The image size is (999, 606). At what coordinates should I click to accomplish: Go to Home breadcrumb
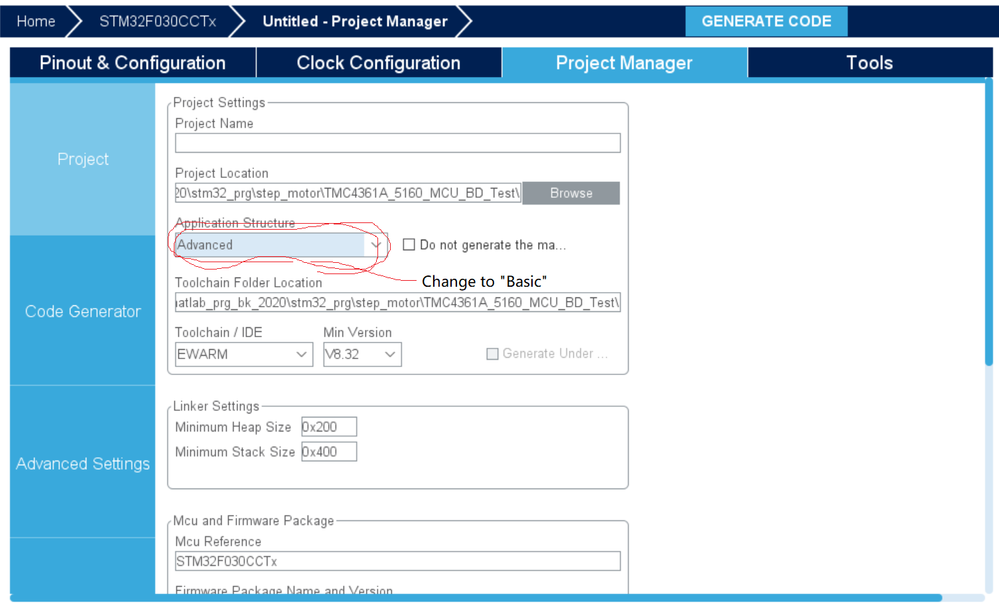point(36,22)
